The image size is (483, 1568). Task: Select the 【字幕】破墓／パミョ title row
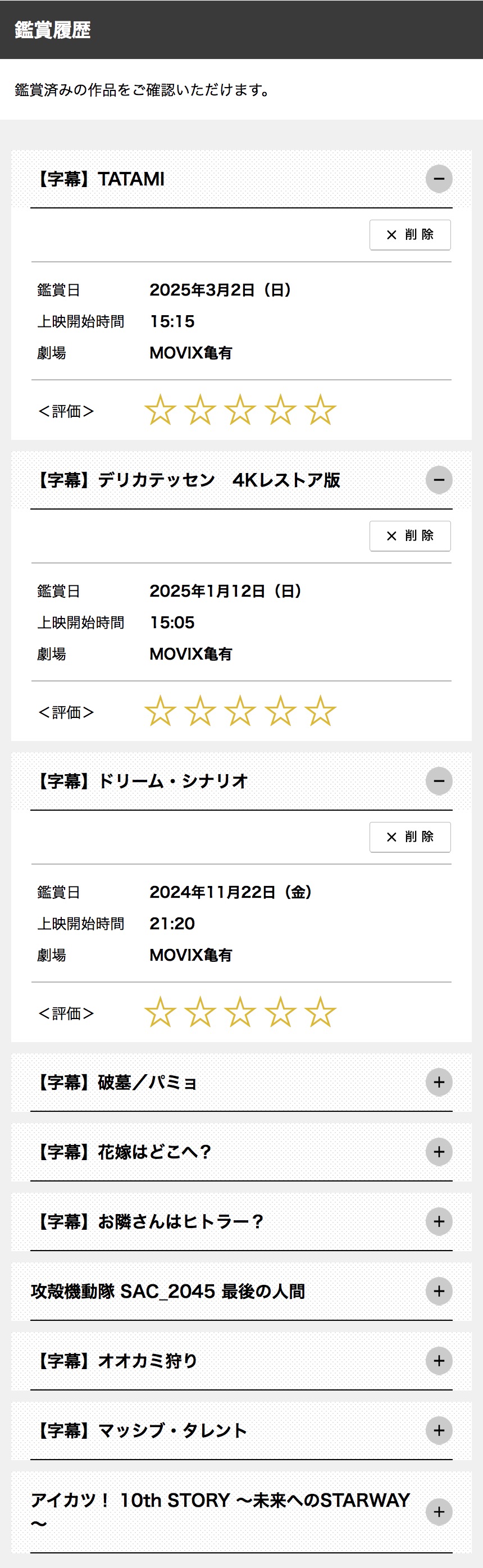click(241, 1082)
